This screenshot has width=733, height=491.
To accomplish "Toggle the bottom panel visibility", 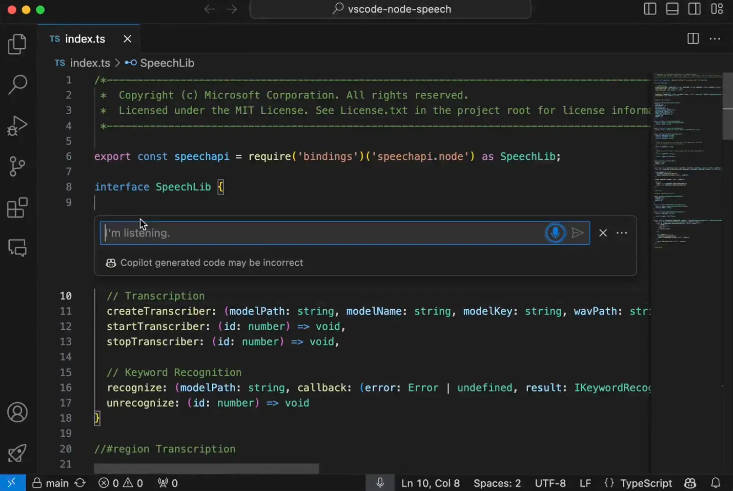I will (x=672, y=9).
